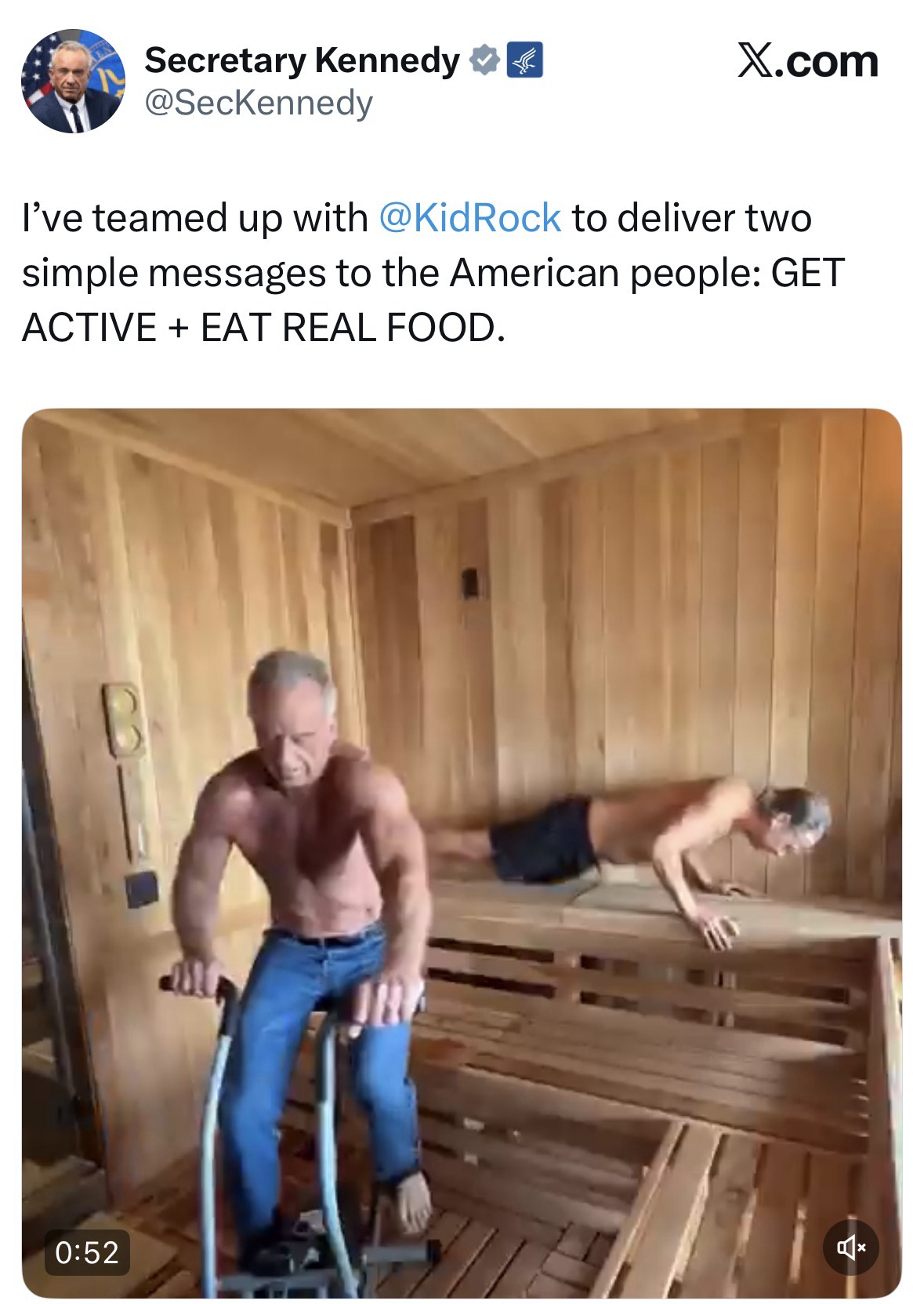The height and width of the screenshot is (1304, 924).
Task: Click the gray verified checkmark badge
Action: pyautogui.click(x=484, y=61)
